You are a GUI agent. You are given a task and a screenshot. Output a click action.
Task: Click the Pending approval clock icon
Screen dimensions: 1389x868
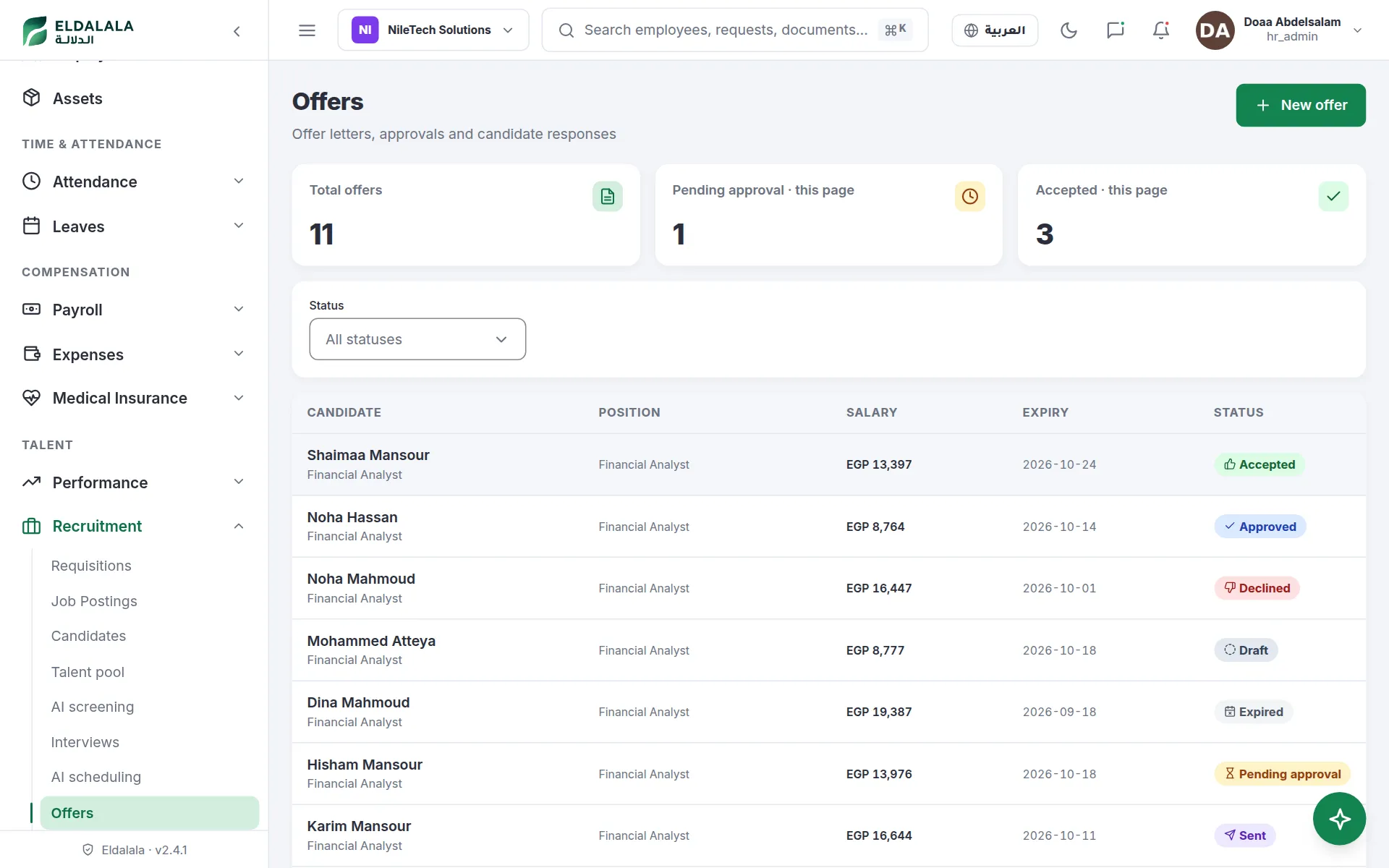[969, 196]
